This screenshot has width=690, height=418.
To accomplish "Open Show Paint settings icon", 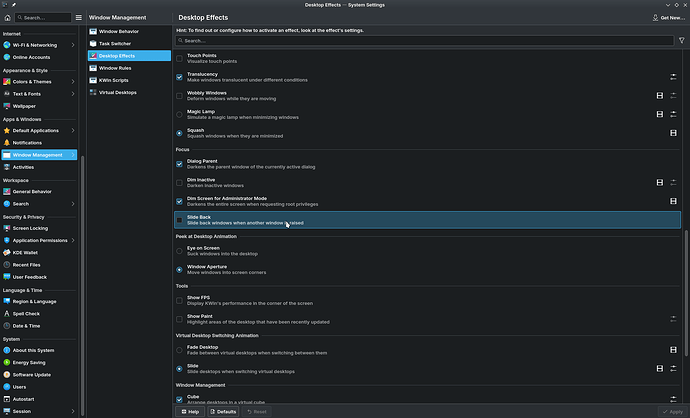I will pos(673,319).
